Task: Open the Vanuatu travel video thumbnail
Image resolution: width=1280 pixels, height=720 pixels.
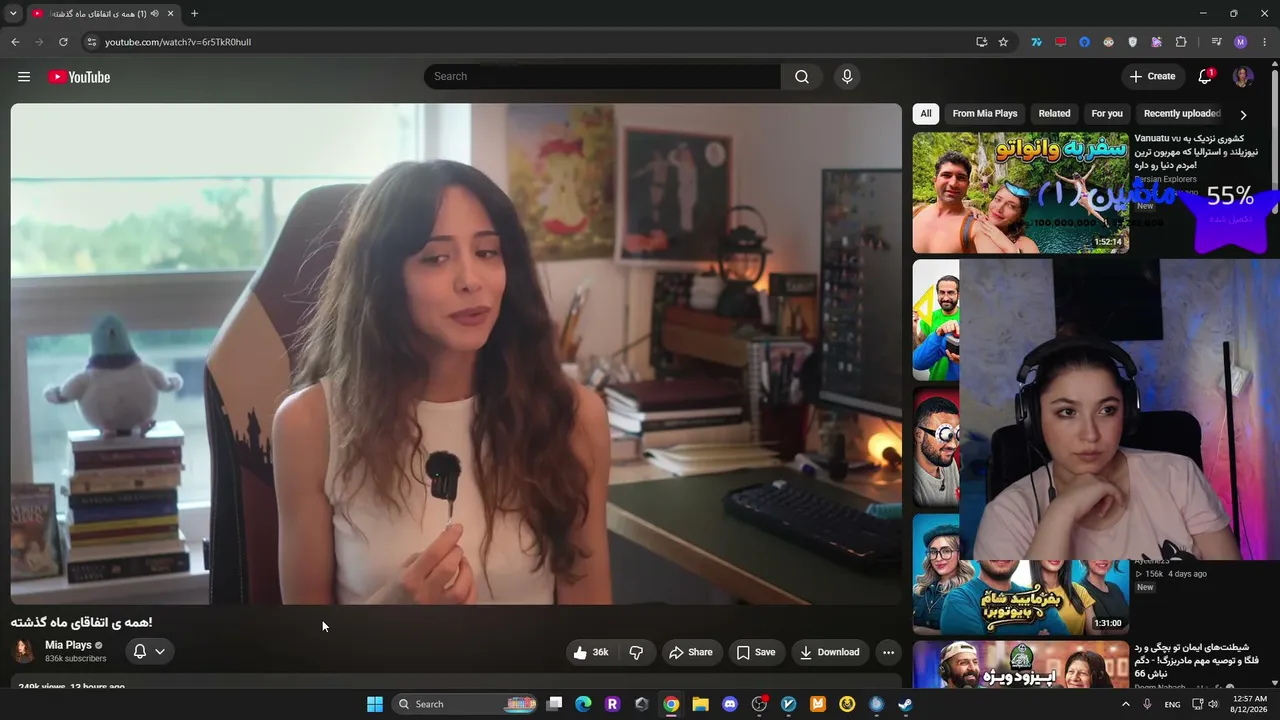Action: coord(1021,193)
